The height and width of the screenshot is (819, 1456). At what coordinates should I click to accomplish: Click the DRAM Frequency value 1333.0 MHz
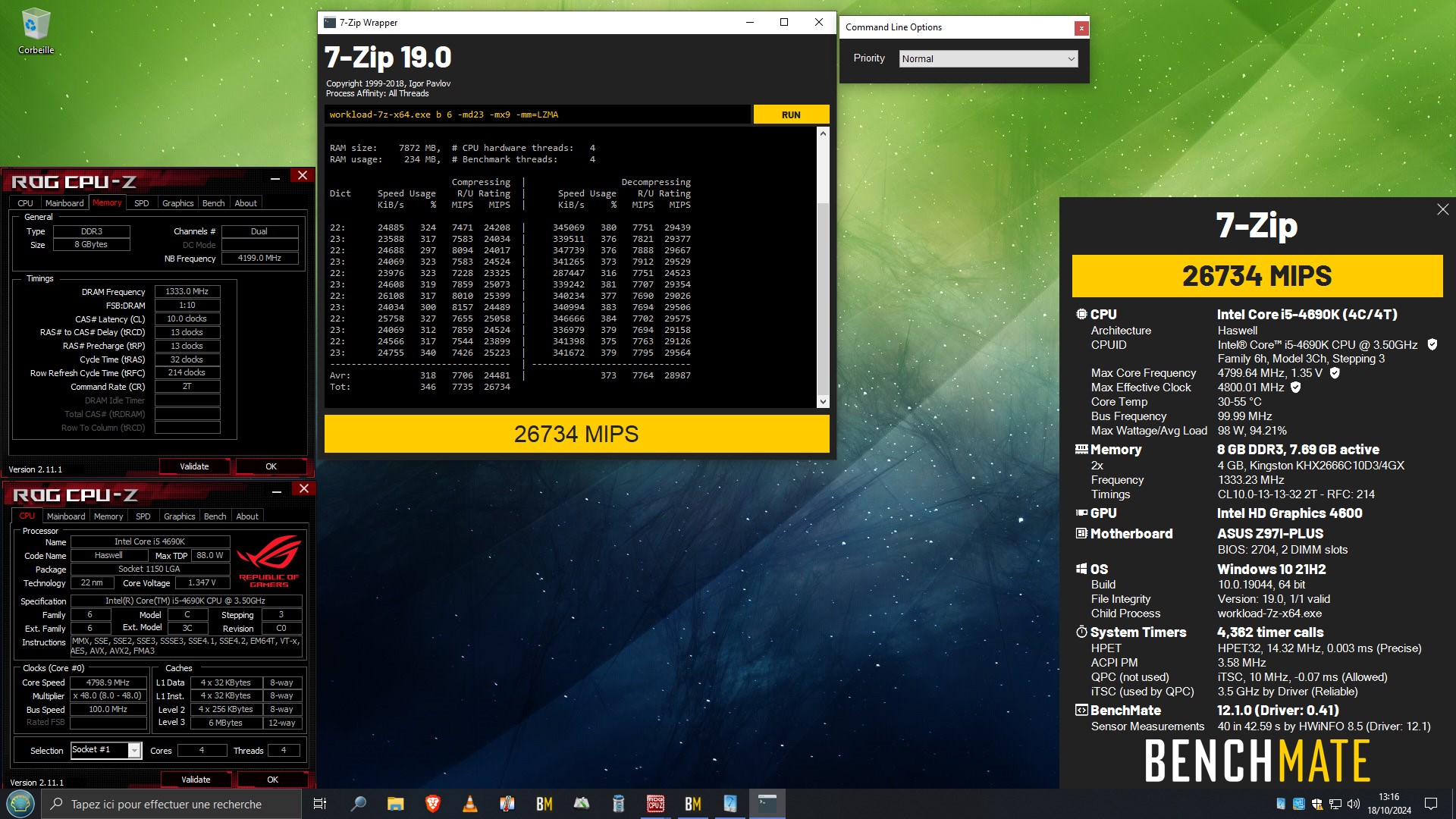187,291
